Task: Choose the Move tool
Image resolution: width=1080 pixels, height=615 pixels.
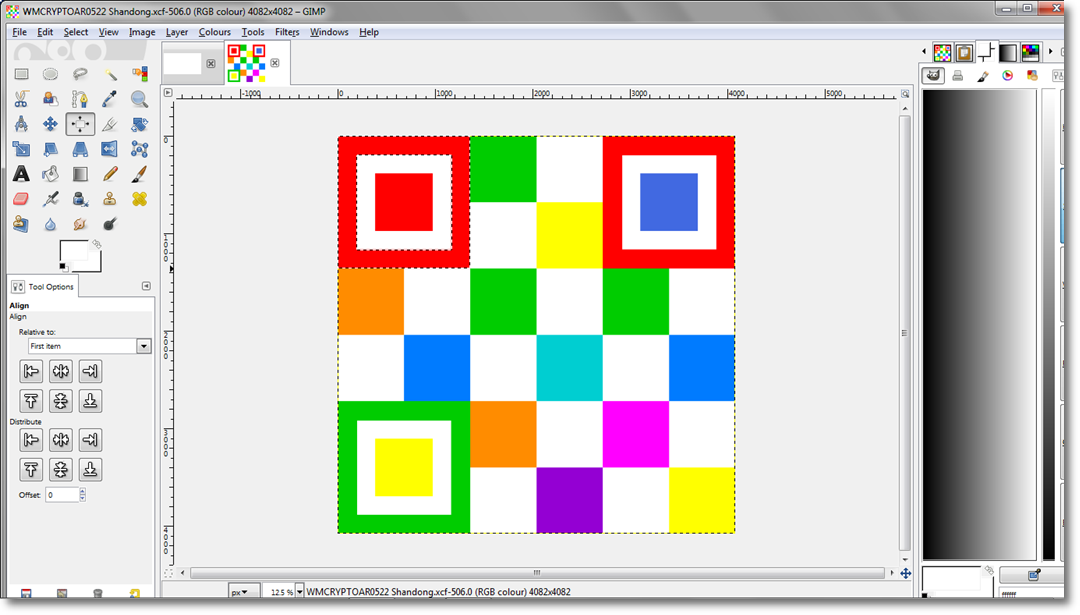Action: 50,124
